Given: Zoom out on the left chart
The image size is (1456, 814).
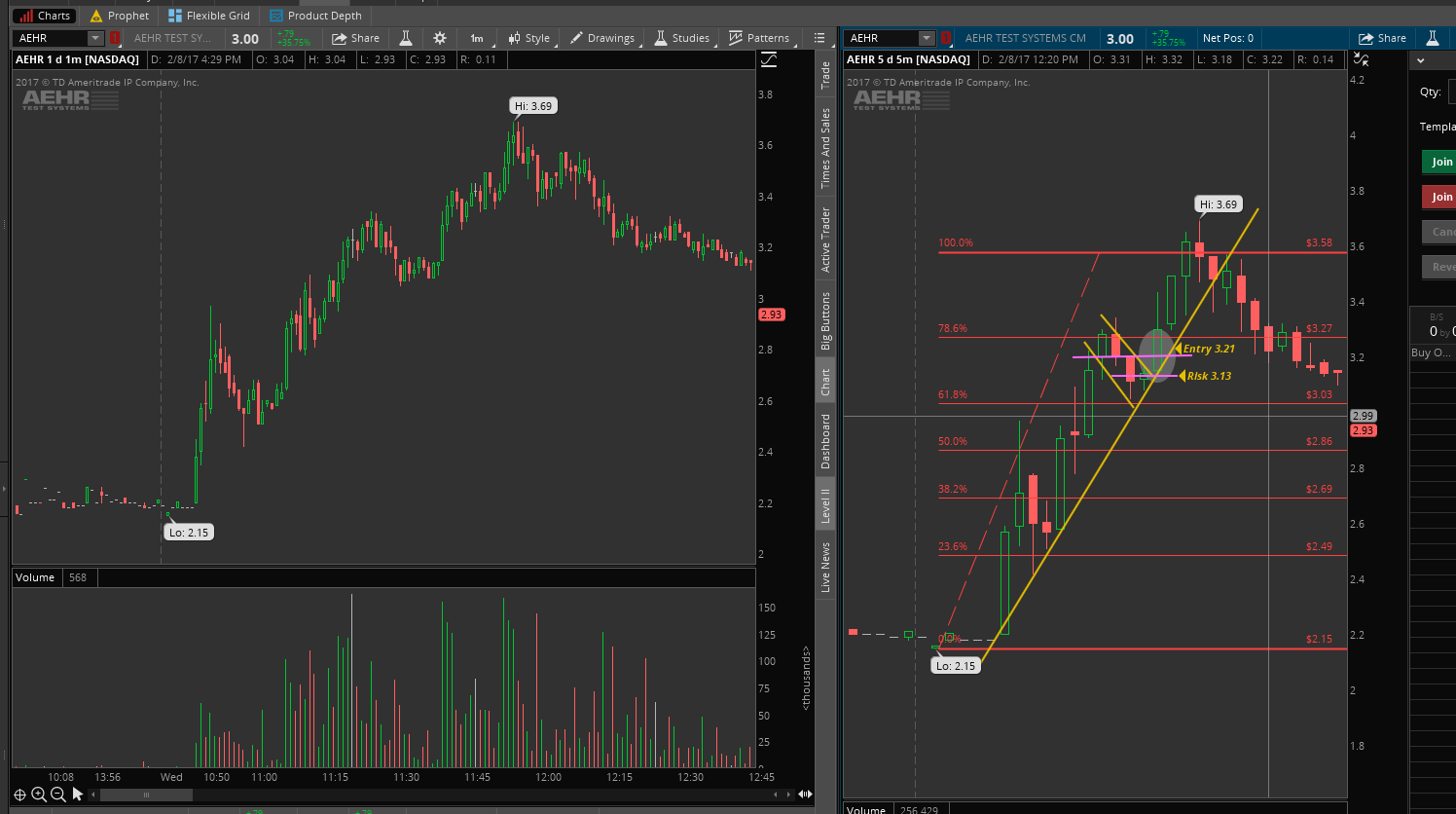Looking at the screenshot, I should 58,795.
